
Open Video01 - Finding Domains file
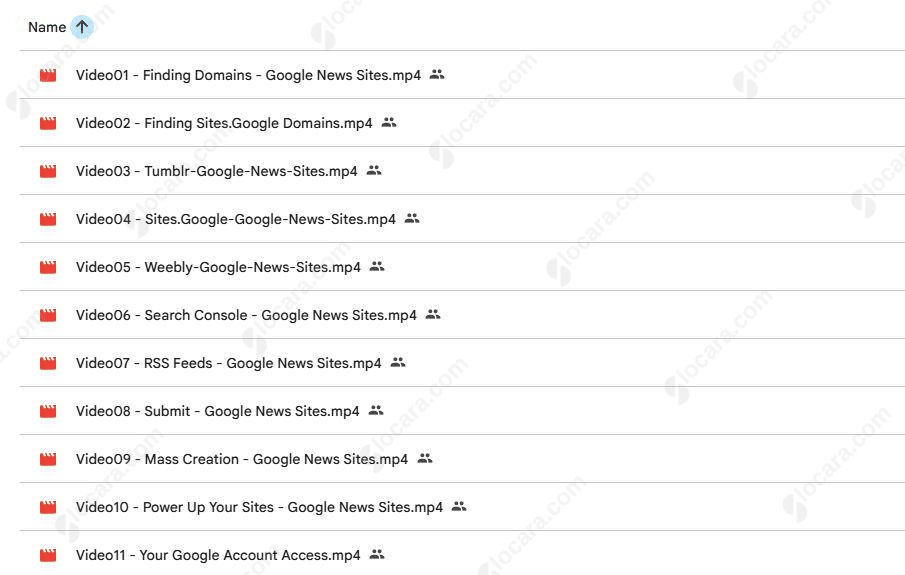pyautogui.click(x=248, y=75)
